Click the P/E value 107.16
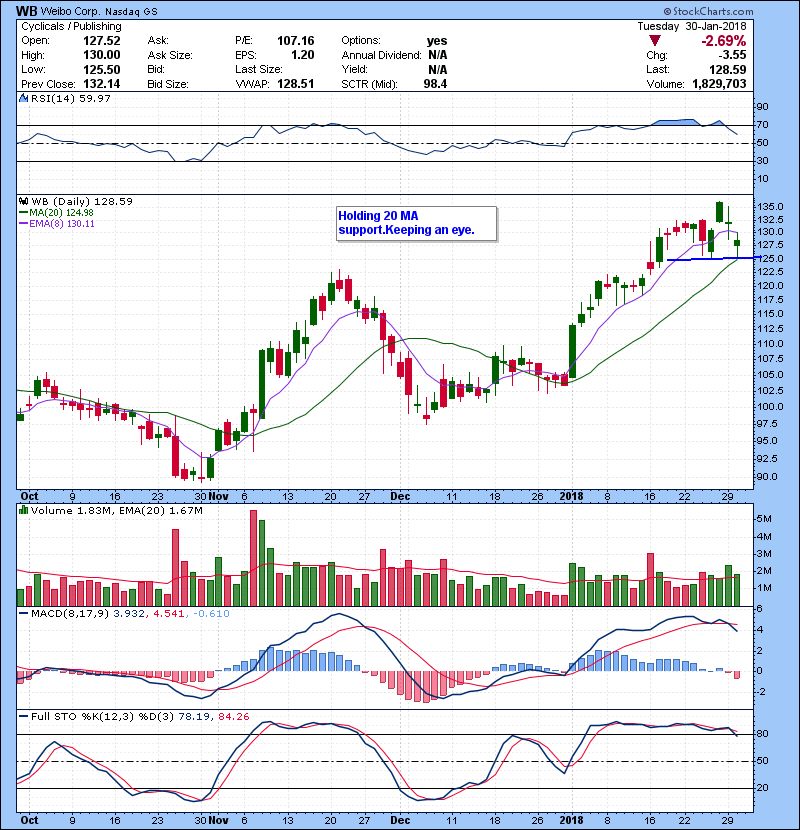This screenshot has width=800, height=830. point(295,41)
